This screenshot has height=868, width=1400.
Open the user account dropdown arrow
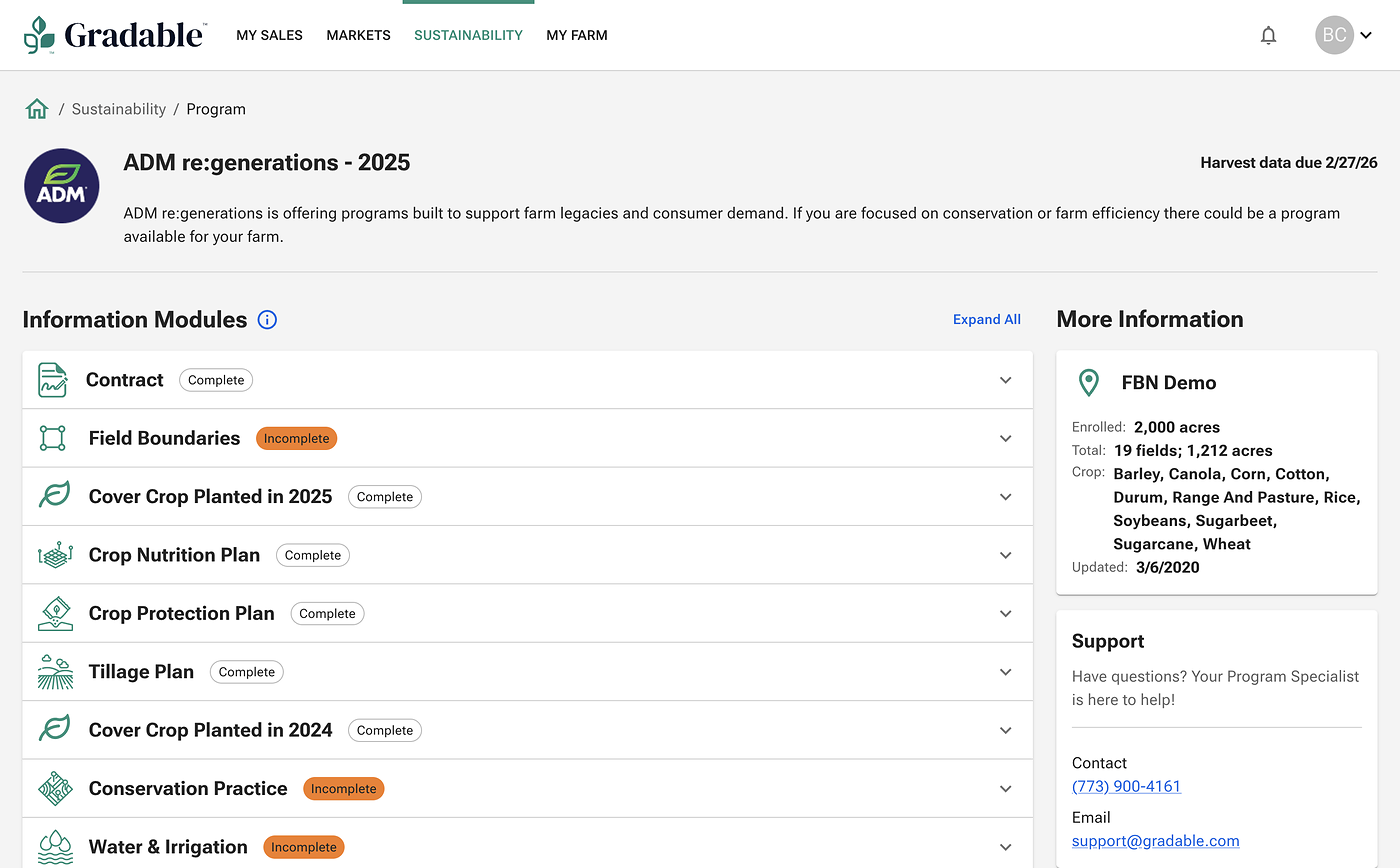point(1366,35)
